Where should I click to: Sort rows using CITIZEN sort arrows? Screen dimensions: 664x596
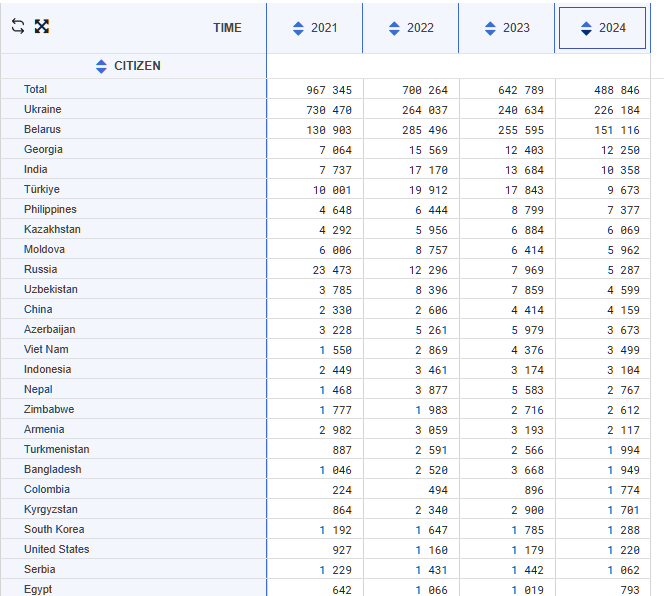101,66
